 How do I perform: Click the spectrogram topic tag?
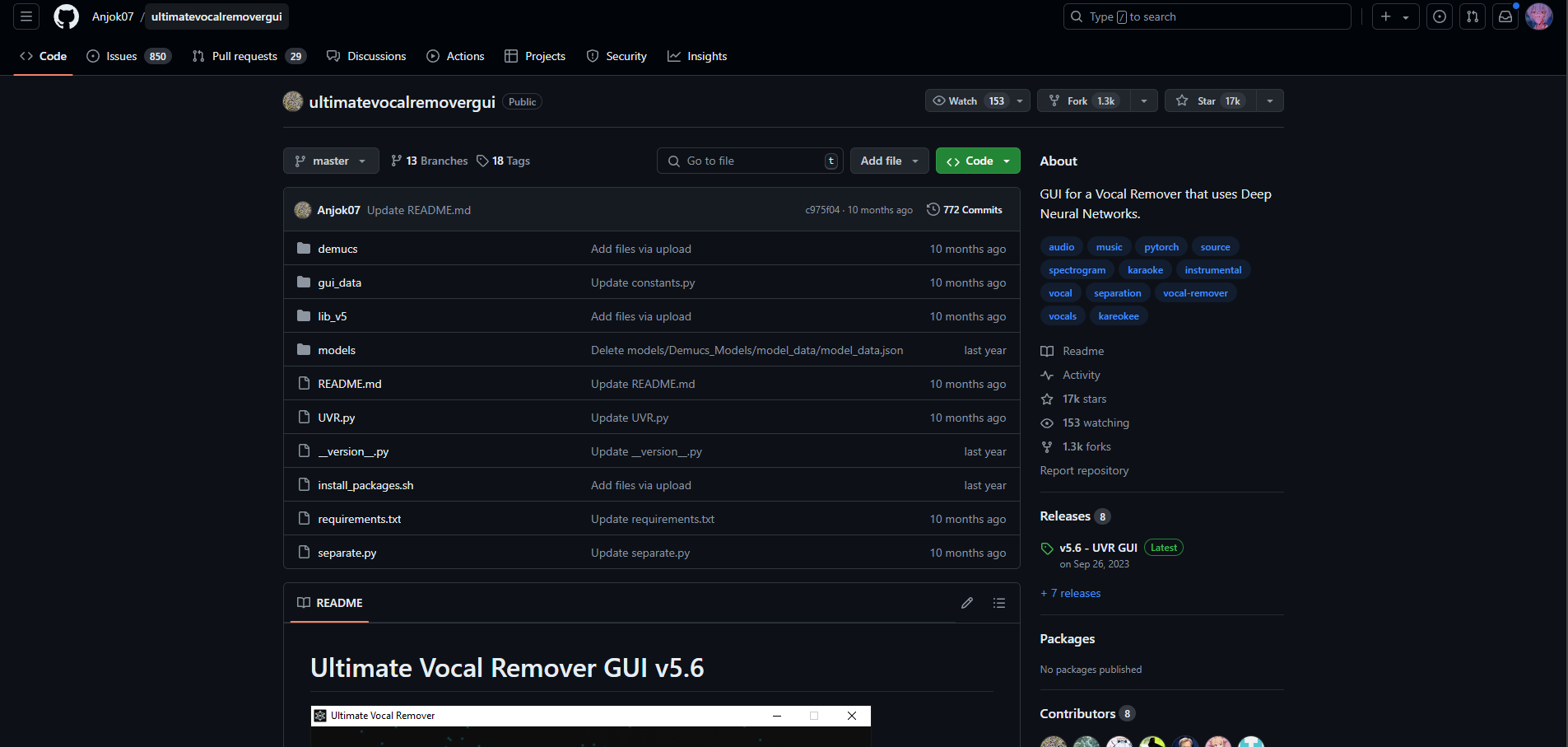pyautogui.click(x=1077, y=270)
